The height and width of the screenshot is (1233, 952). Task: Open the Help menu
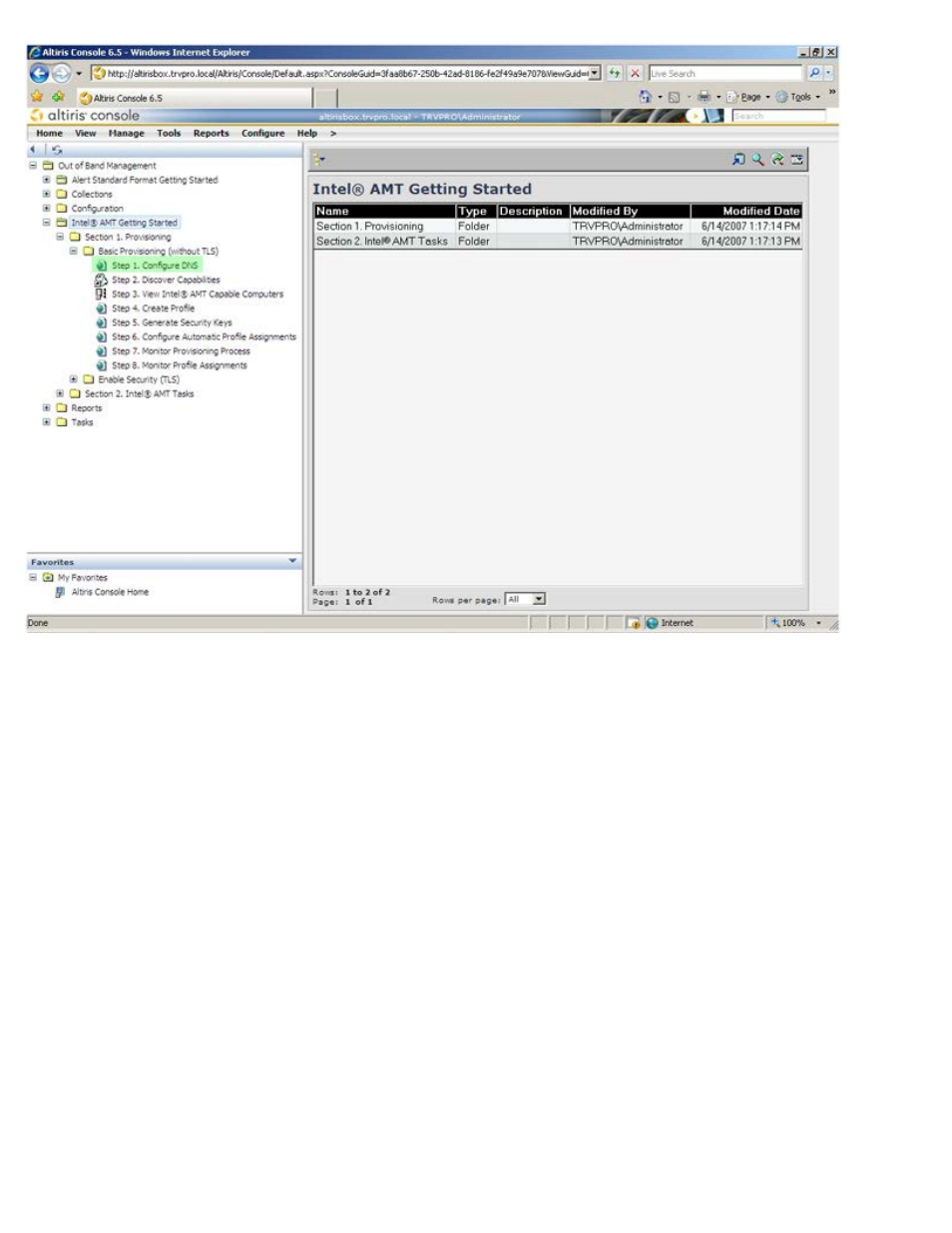(x=306, y=133)
